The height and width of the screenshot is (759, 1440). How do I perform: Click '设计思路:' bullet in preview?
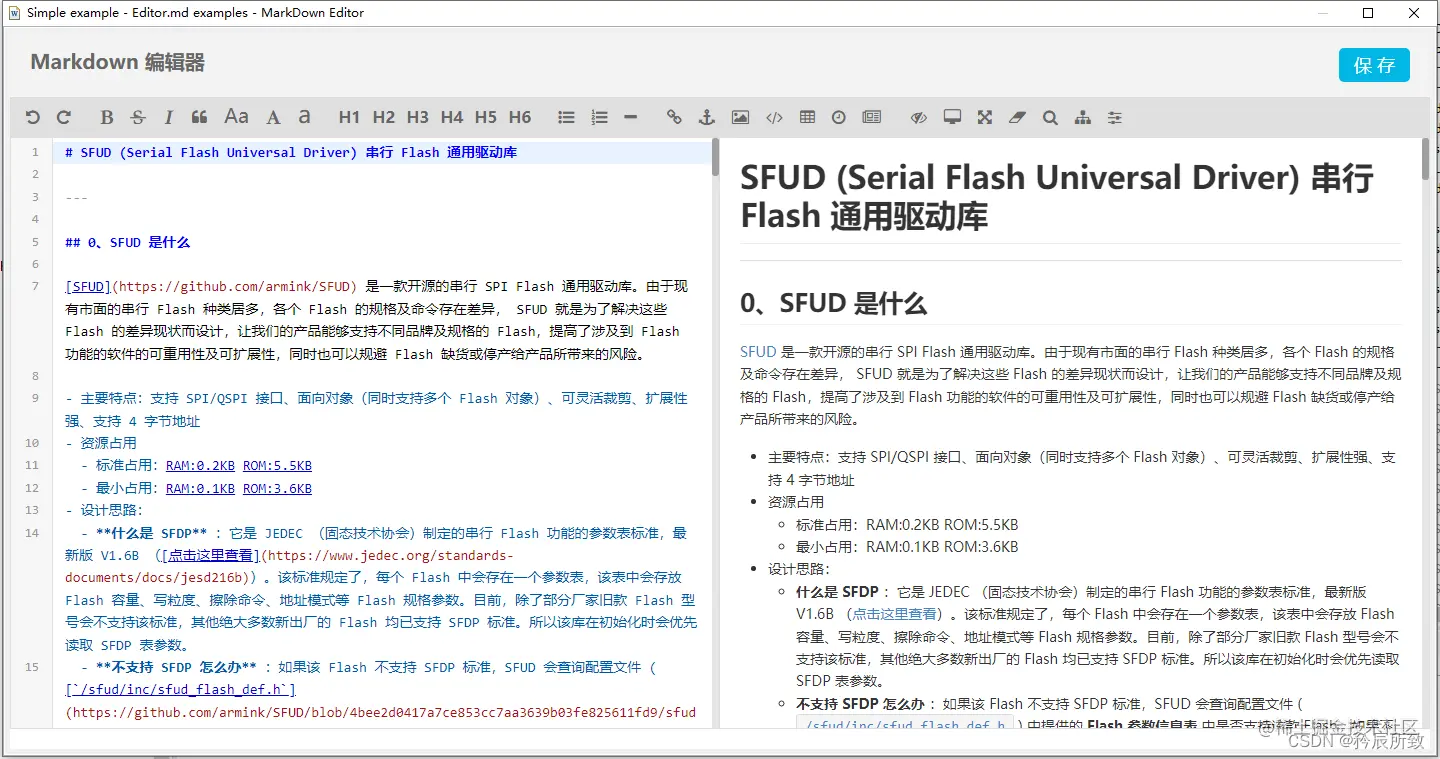click(799, 569)
